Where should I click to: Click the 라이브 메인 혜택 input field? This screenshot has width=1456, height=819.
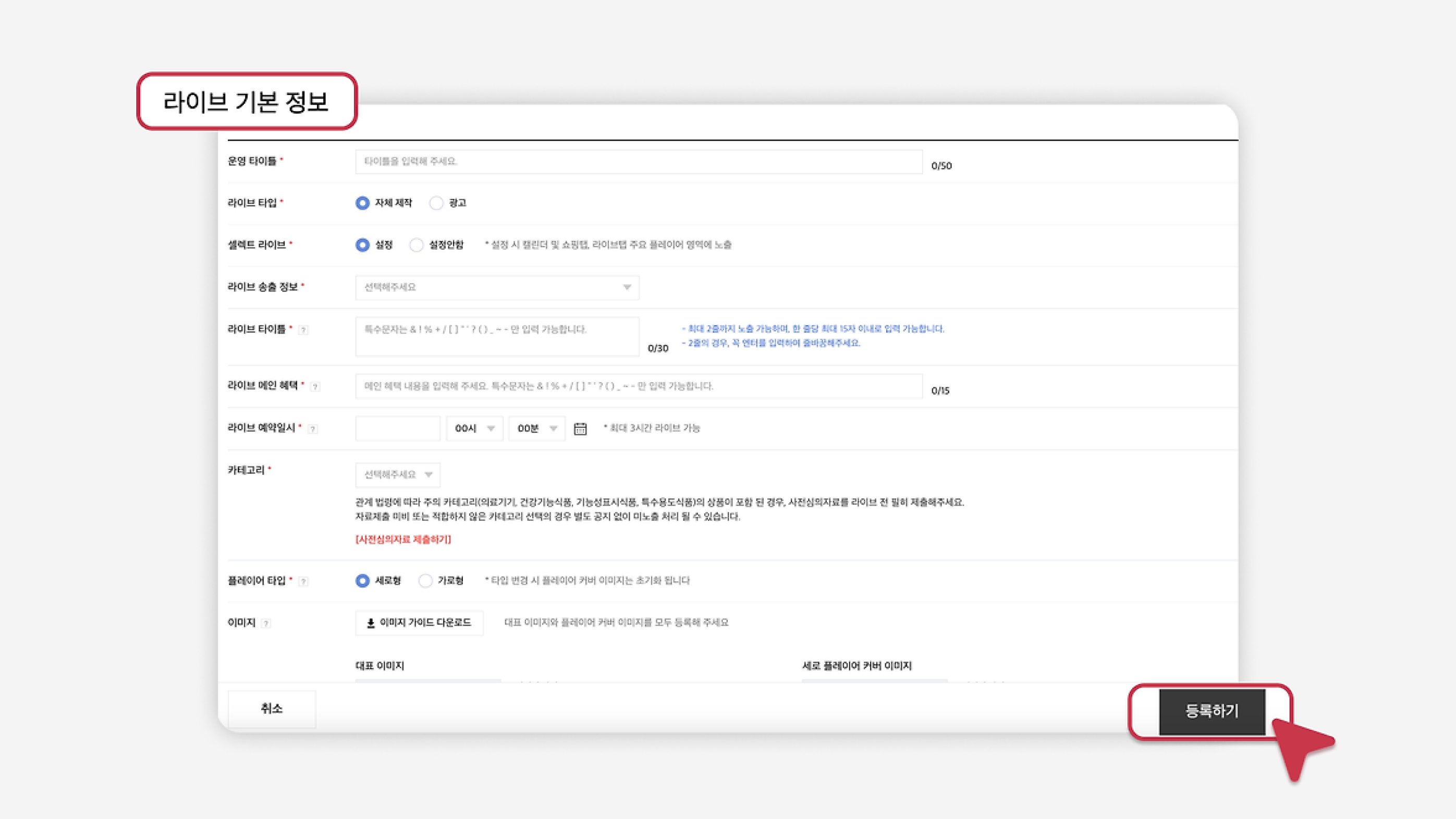(639, 386)
